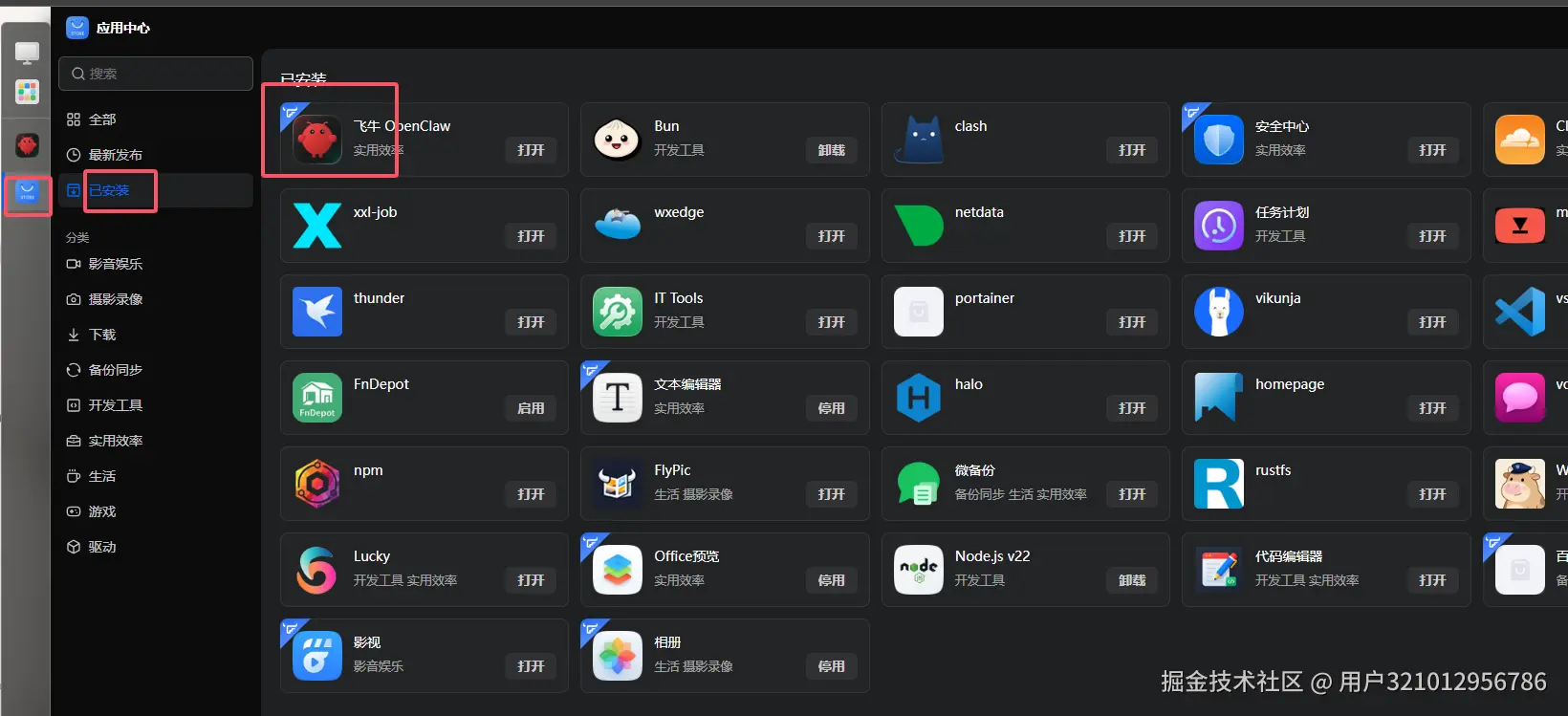Click the npm hexagon icon
This screenshot has height=716, width=1568.
pos(316,484)
